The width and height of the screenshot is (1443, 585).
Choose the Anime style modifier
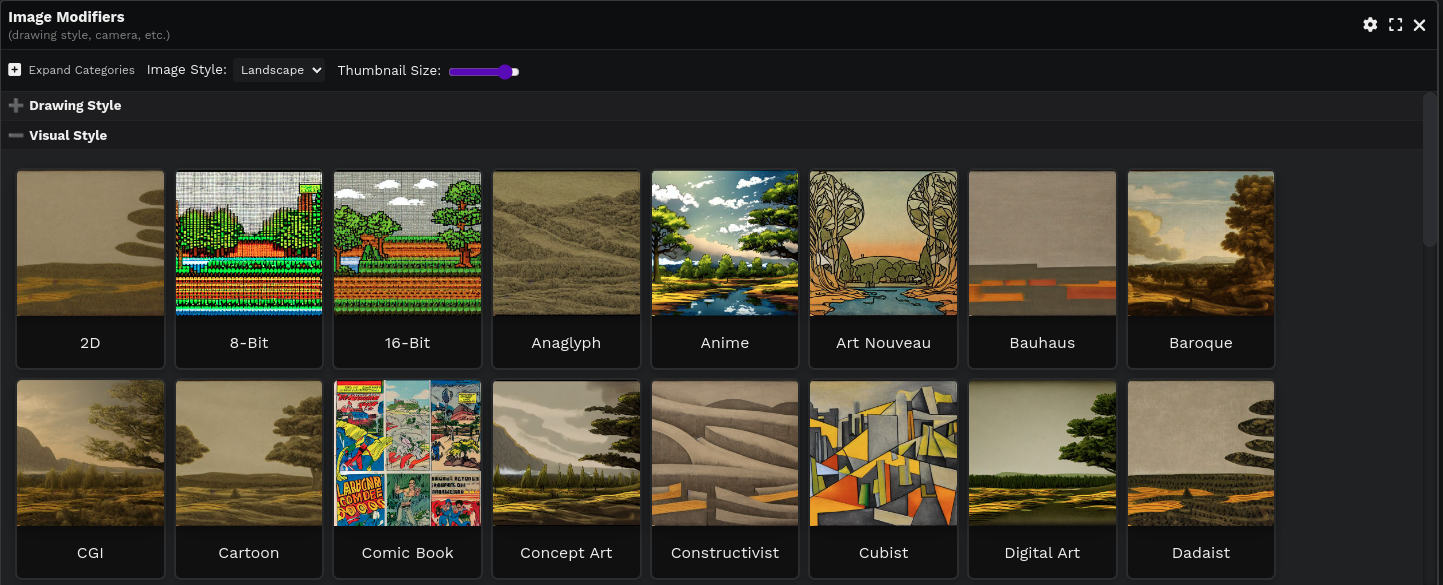pyautogui.click(x=725, y=244)
